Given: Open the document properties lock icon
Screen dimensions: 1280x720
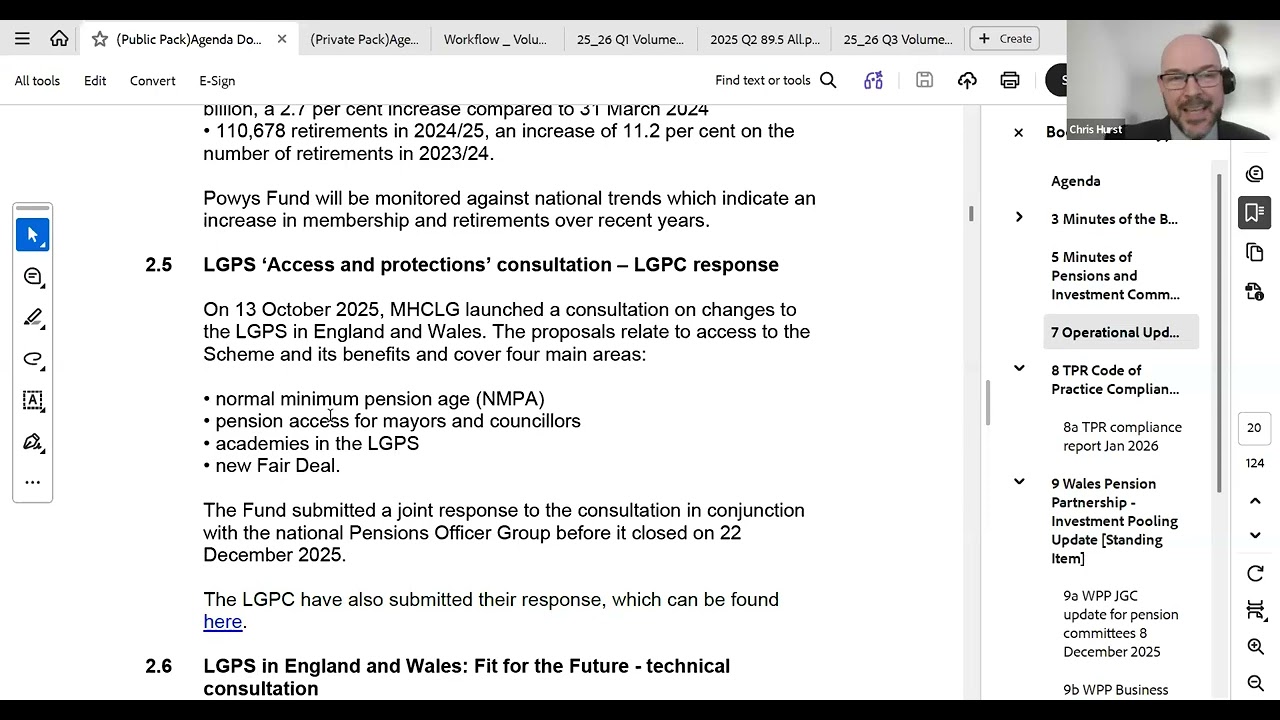Looking at the screenshot, I should (x=1254, y=291).
